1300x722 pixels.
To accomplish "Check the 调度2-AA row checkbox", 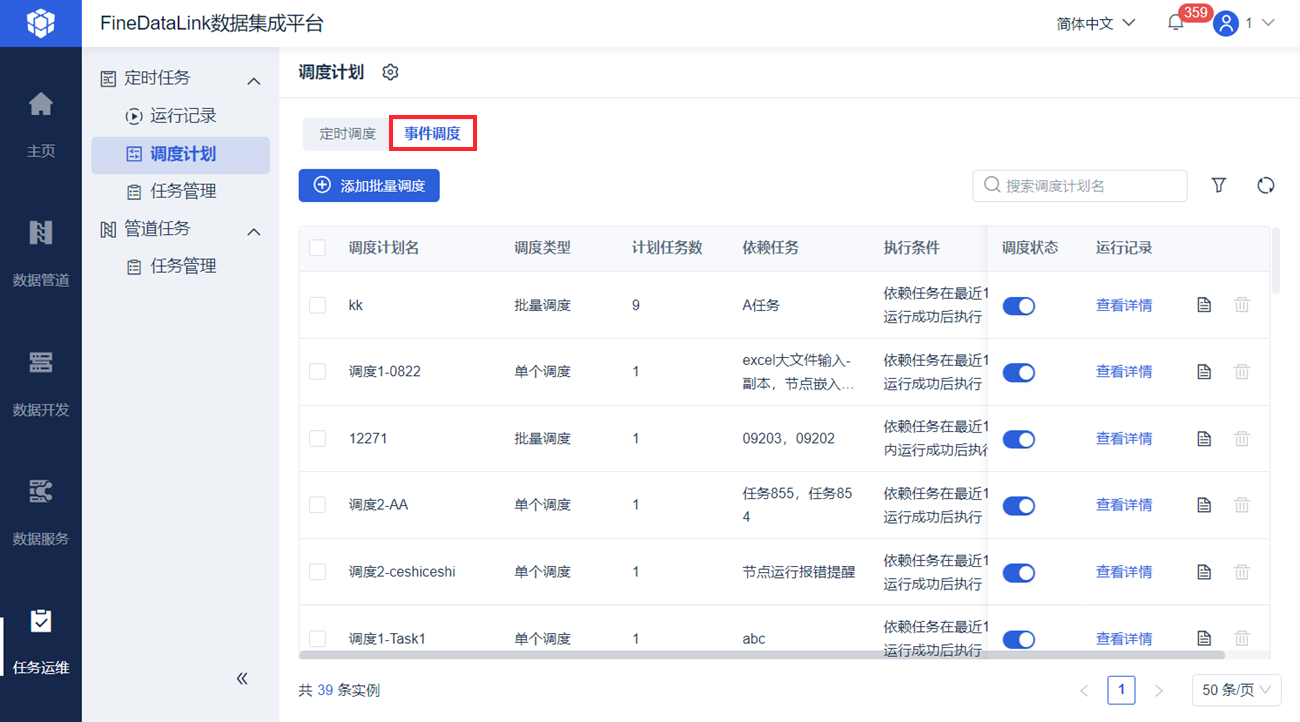I will pos(317,505).
